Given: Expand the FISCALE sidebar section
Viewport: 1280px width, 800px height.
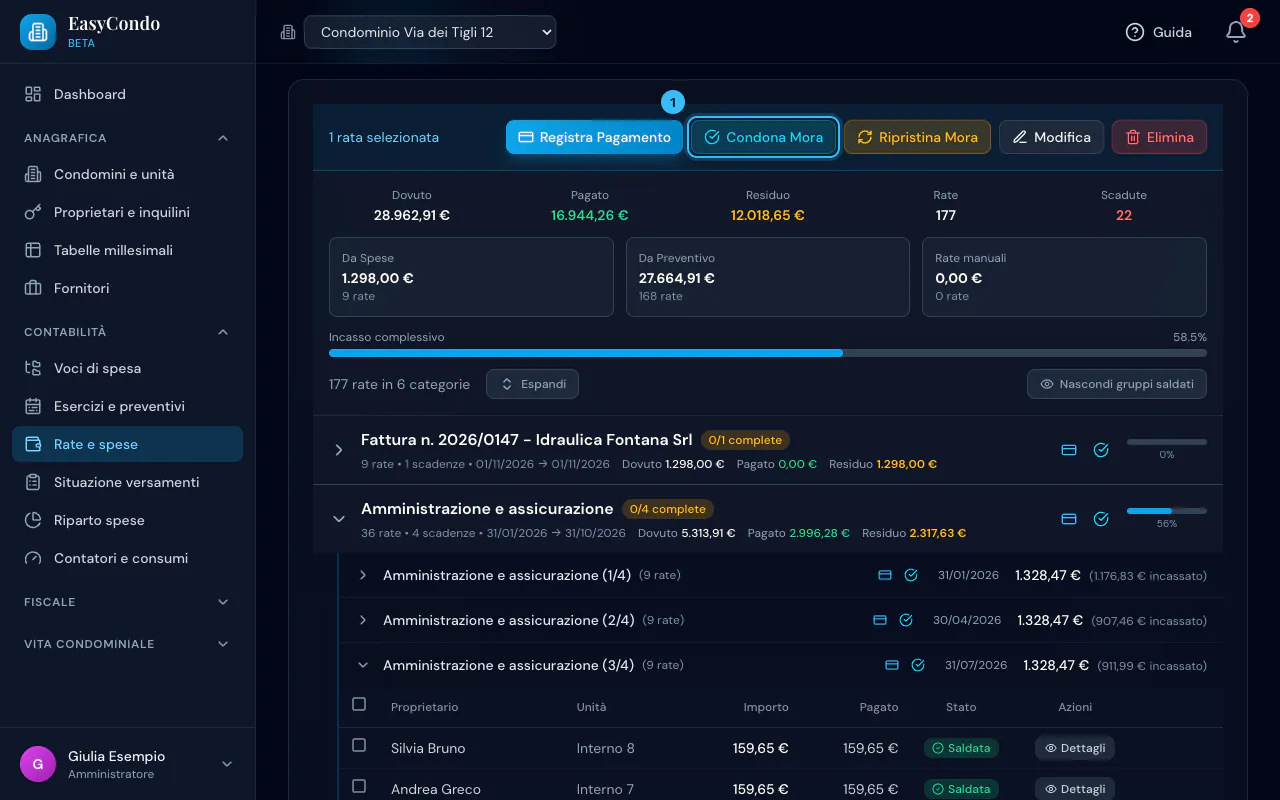Looking at the screenshot, I should click(222, 602).
